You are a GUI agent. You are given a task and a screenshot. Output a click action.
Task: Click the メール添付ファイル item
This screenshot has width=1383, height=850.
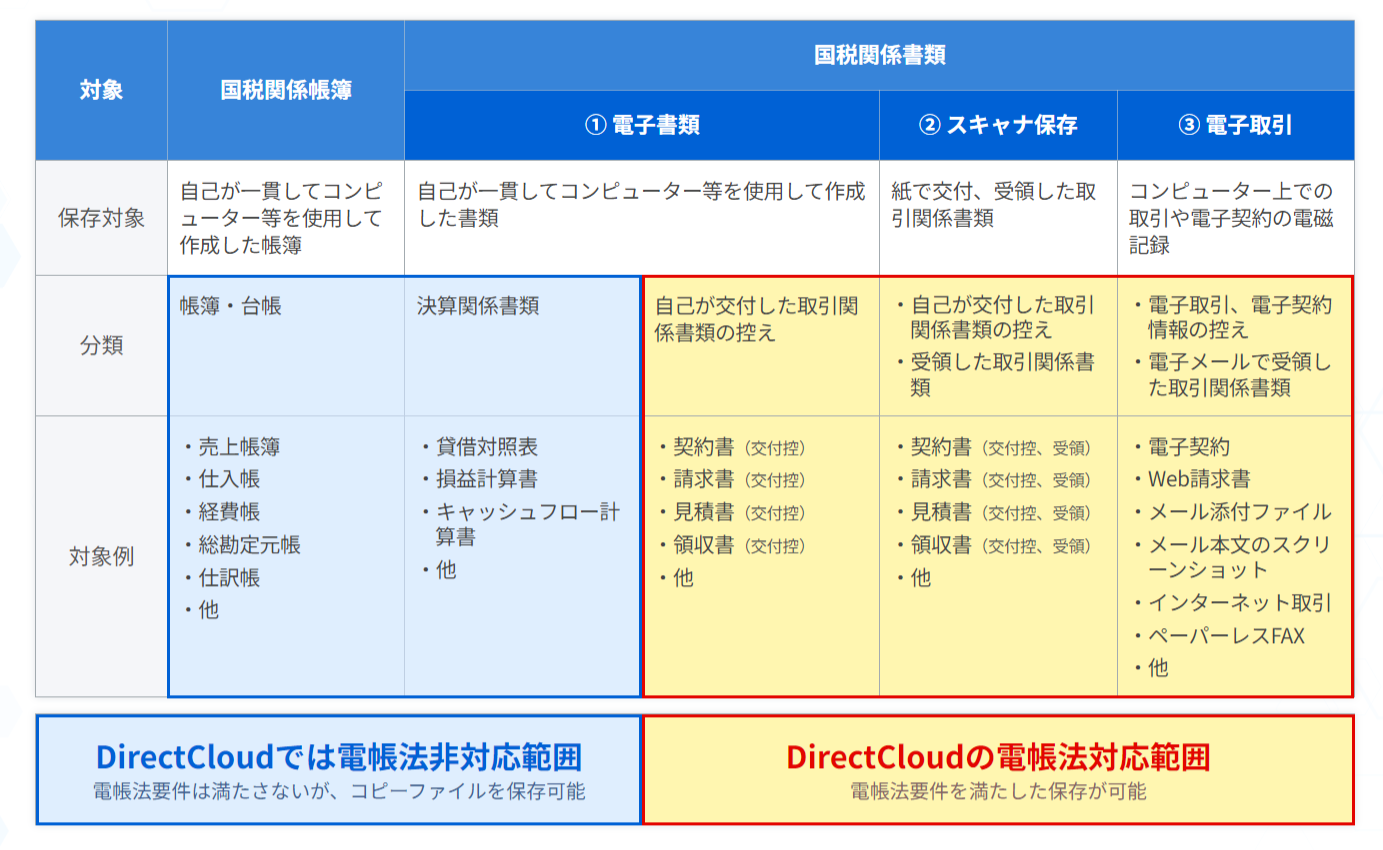click(1233, 512)
